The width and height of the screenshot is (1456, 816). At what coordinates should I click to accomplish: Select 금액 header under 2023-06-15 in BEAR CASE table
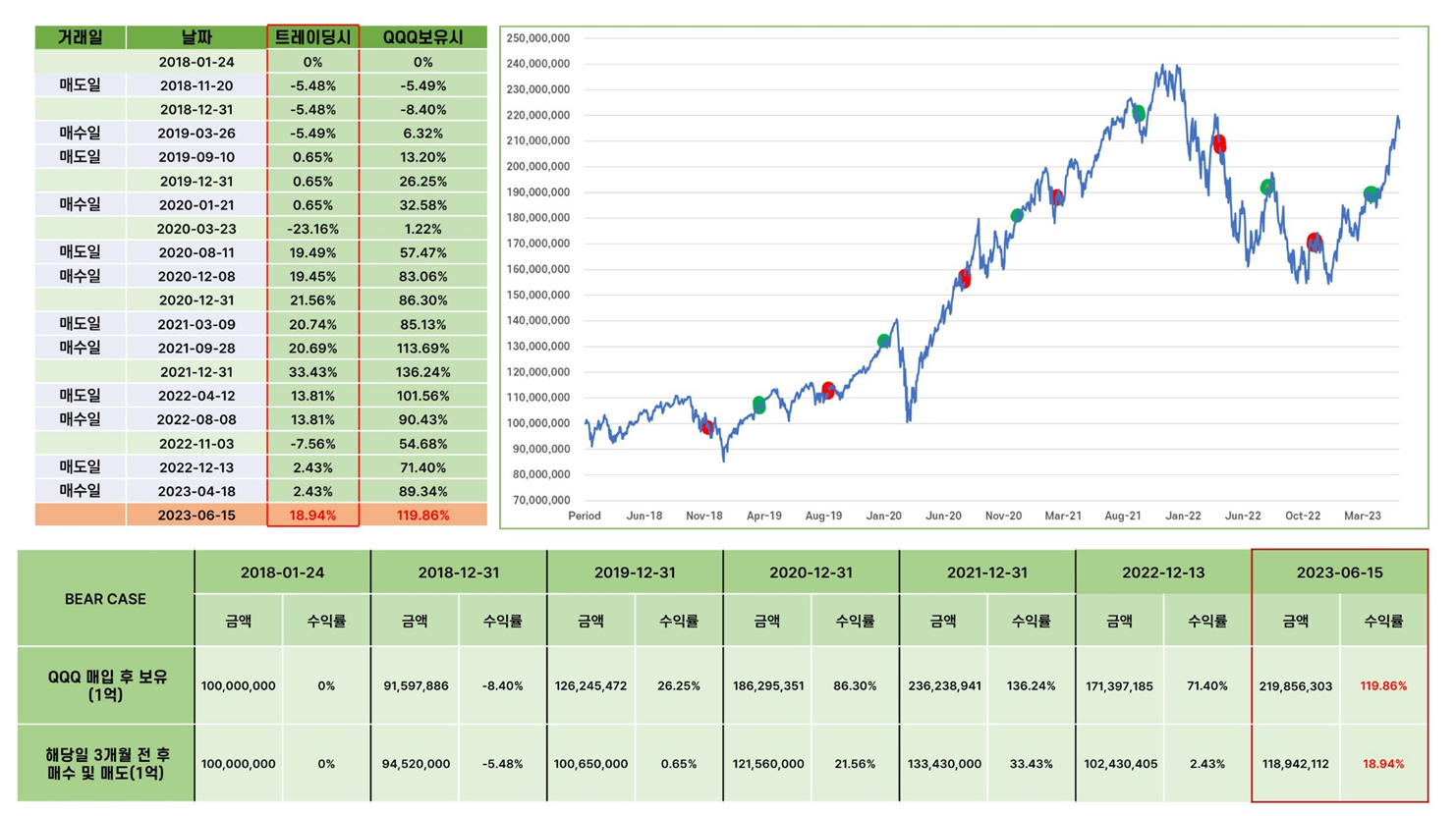point(1296,621)
